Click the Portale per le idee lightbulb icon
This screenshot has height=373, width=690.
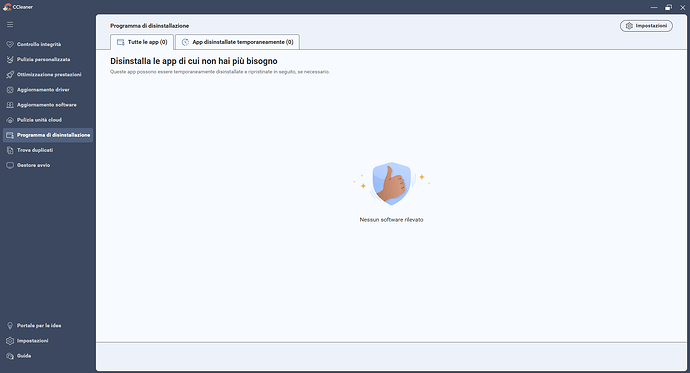10,325
